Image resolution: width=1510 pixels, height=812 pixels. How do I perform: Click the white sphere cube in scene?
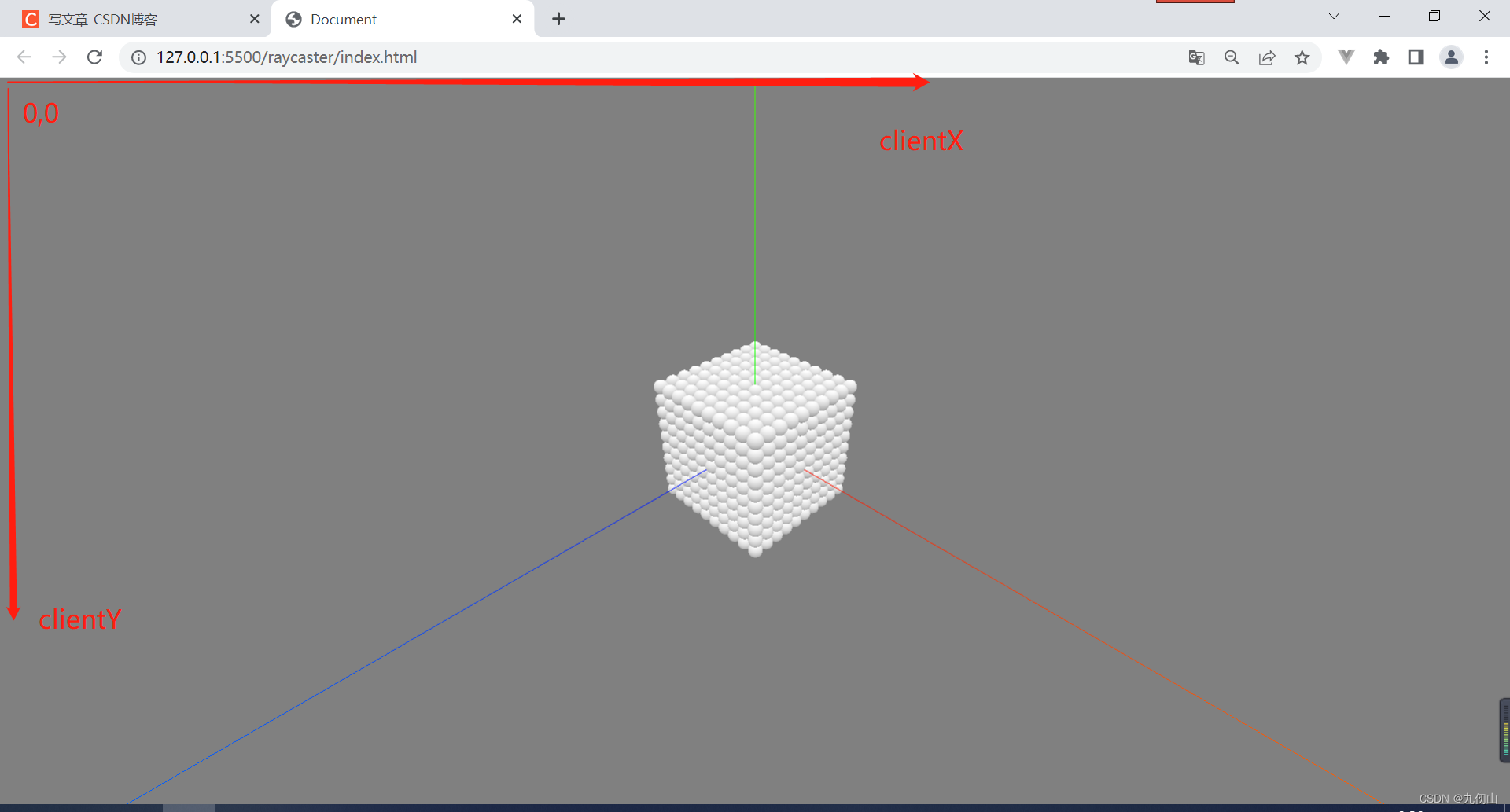click(x=755, y=450)
